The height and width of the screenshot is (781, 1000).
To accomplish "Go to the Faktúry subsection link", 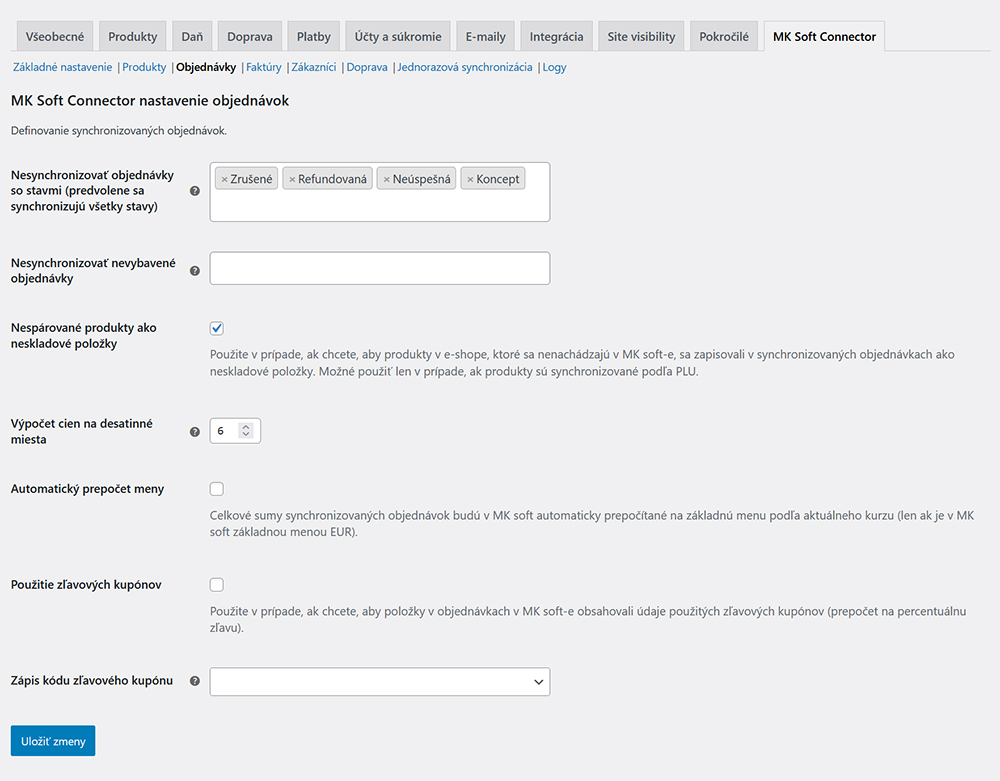I will [x=264, y=67].
